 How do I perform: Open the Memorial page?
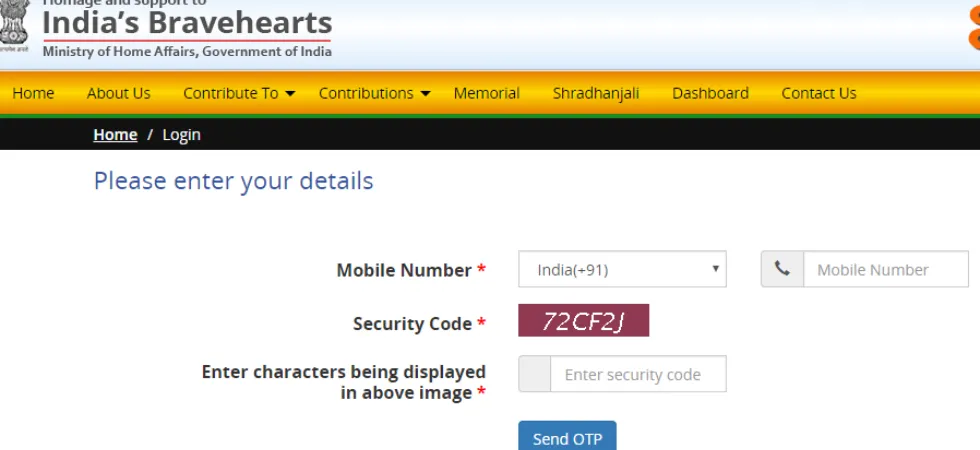[487, 93]
